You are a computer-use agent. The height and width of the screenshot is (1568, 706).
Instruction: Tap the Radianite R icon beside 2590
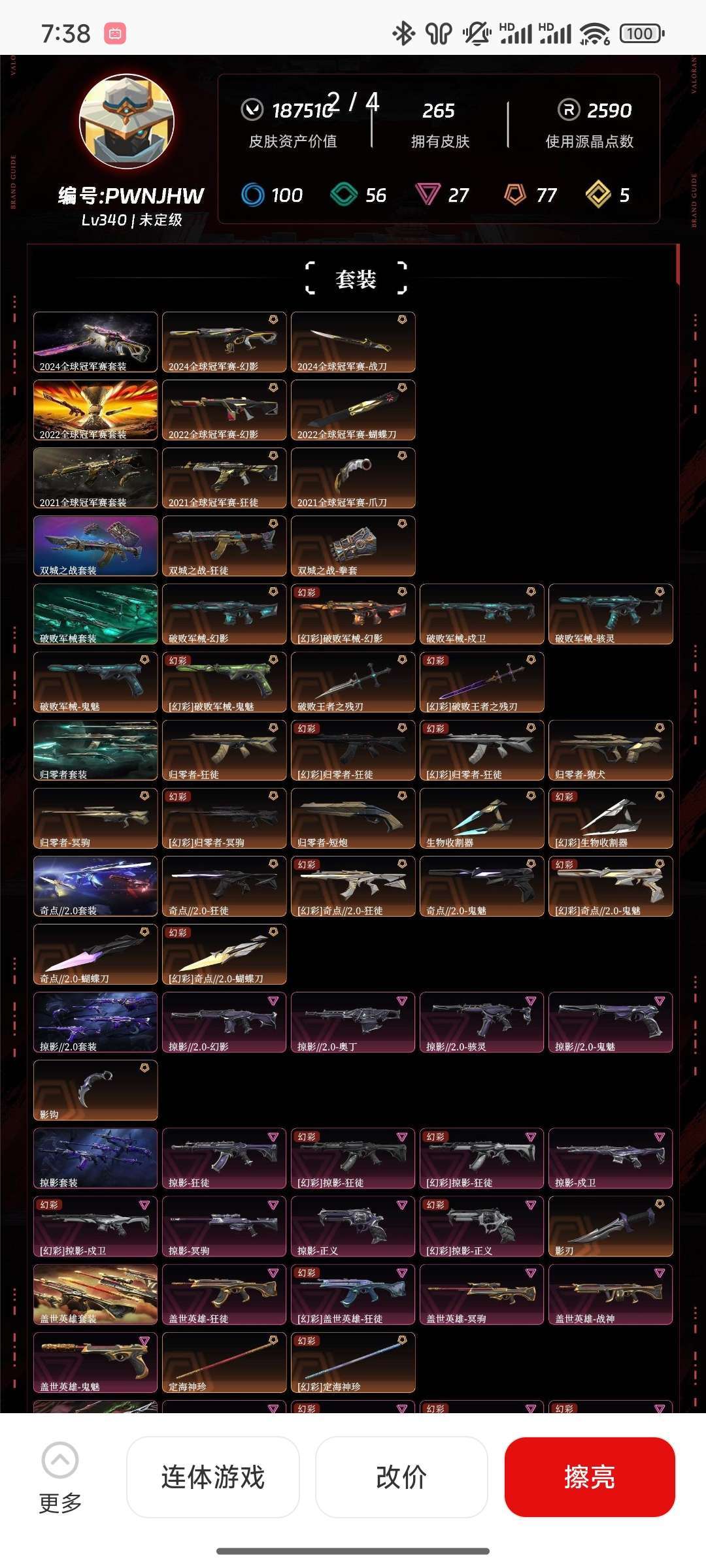569,110
